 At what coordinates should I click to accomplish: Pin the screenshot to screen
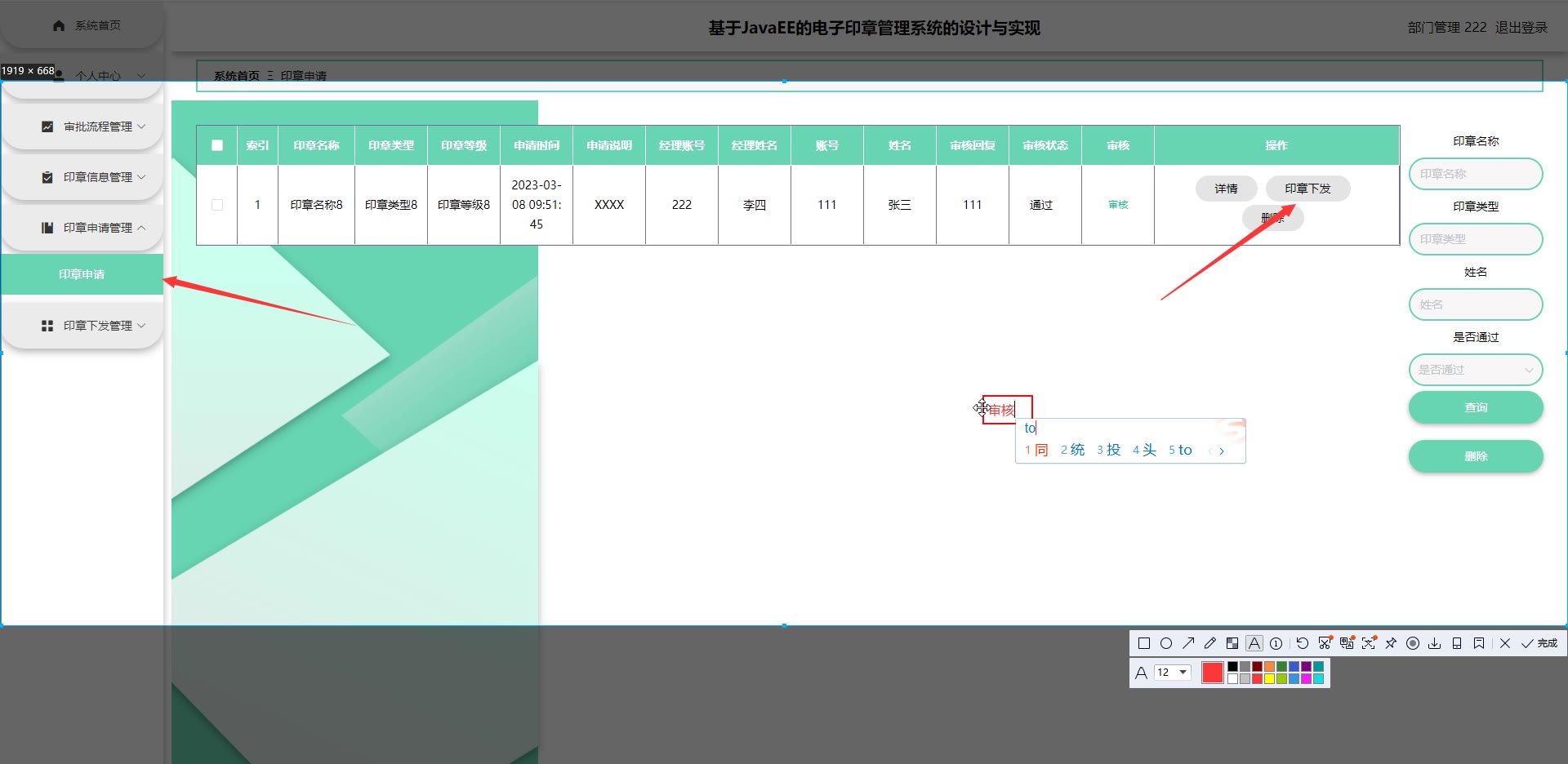(x=1391, y=643)
